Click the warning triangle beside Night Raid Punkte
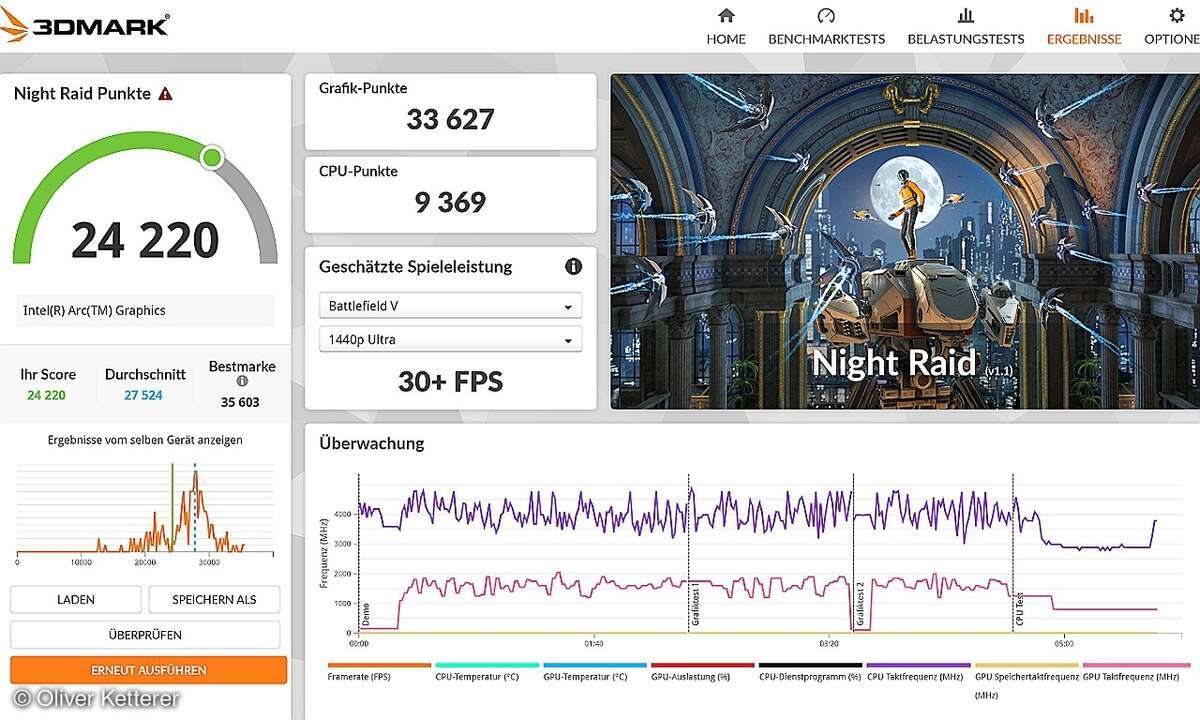Image resolution: width=1200 pixels, height=720 pixels. click(x=166, y=94)
